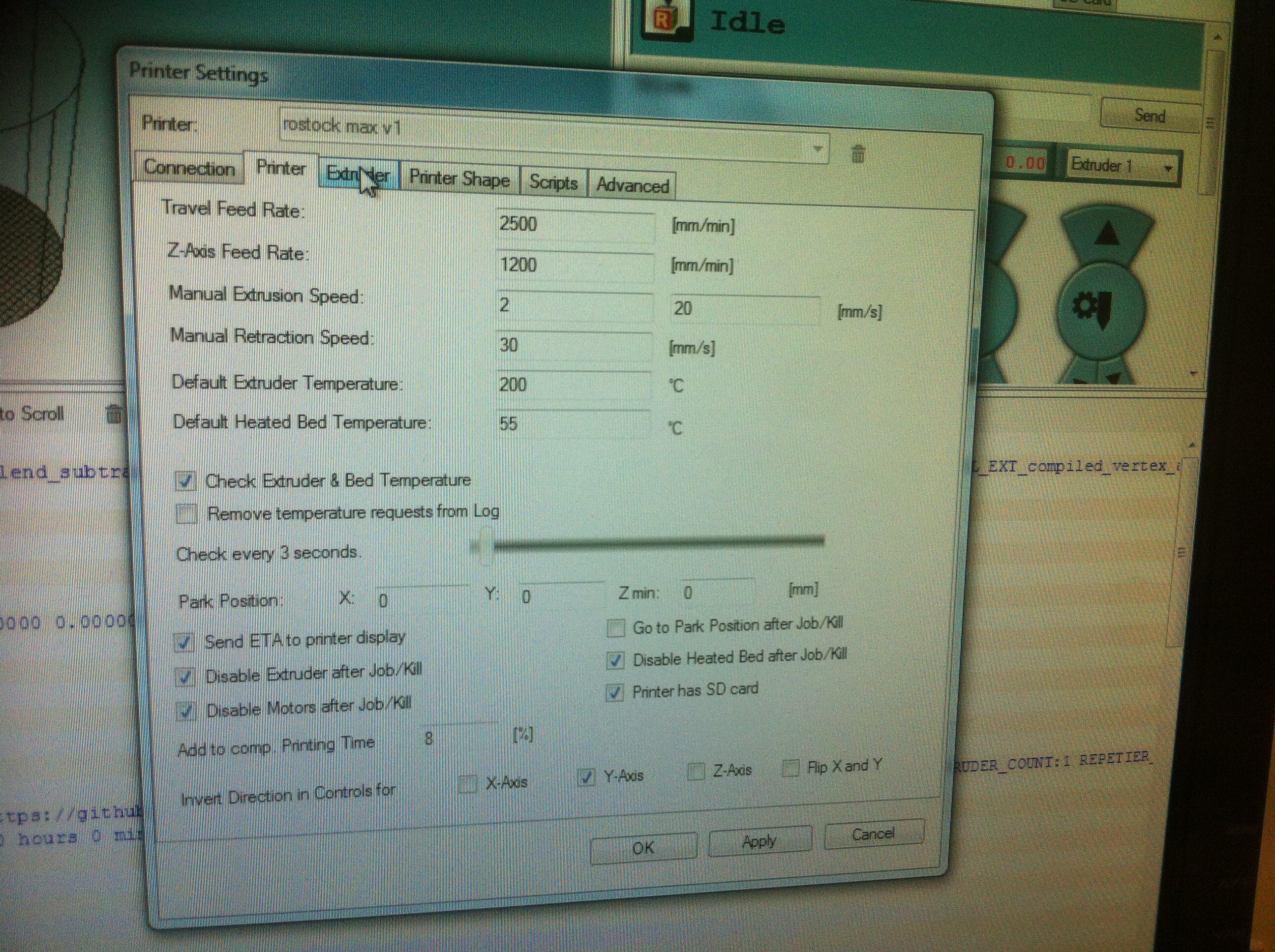The height and width of the screenshot is (952, 1275).
Task: Enable Remove temperature requests from Log
Action: pos(186,513)
